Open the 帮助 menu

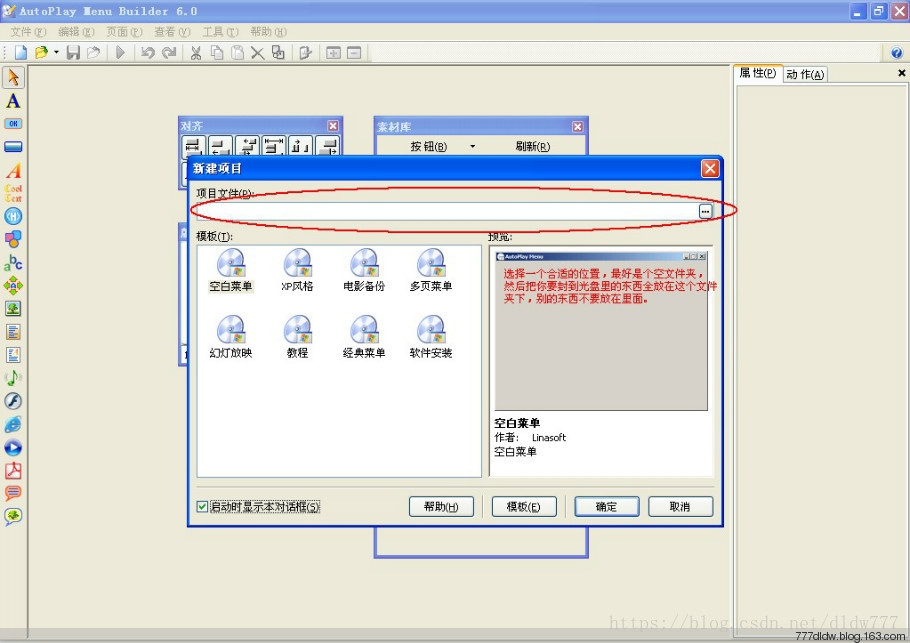click(268, 31)
